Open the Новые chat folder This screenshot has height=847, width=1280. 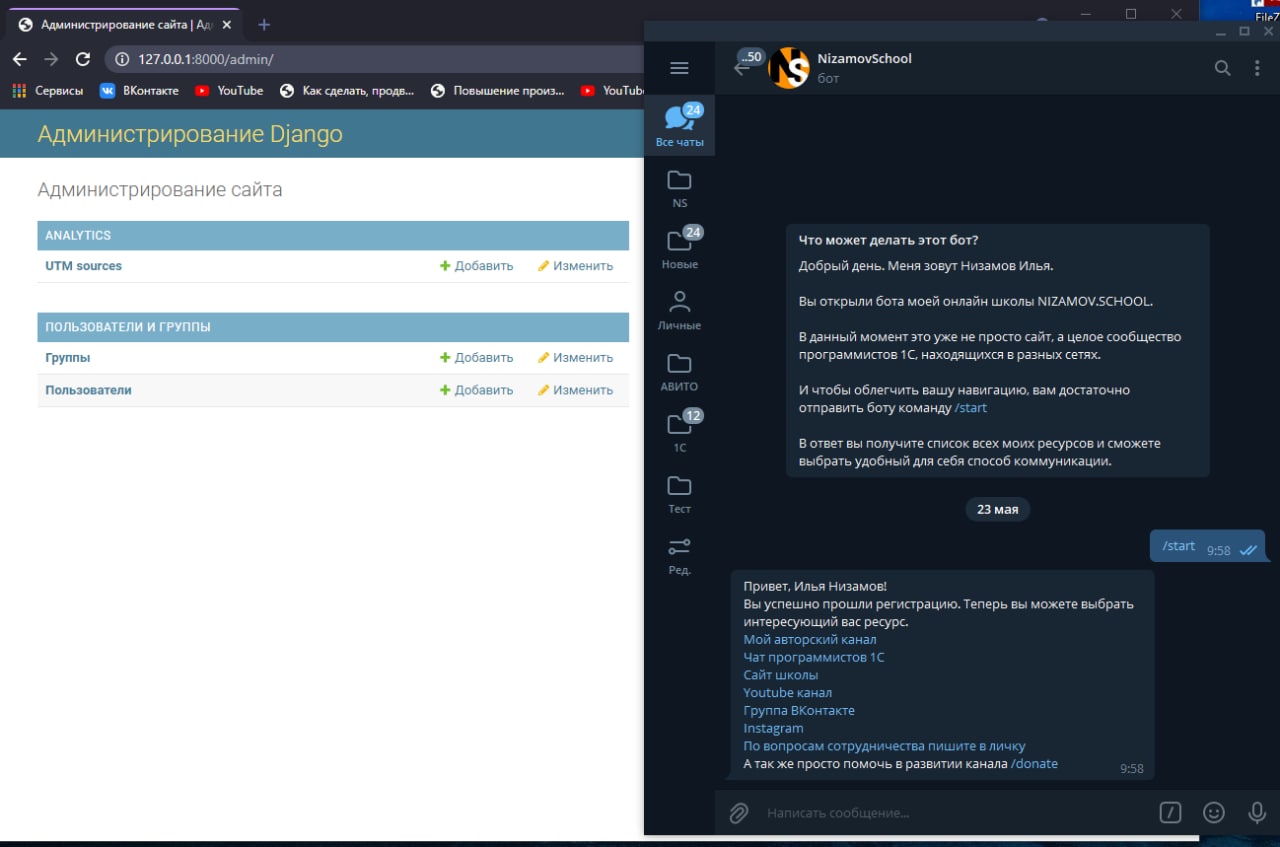click(679, 249)
